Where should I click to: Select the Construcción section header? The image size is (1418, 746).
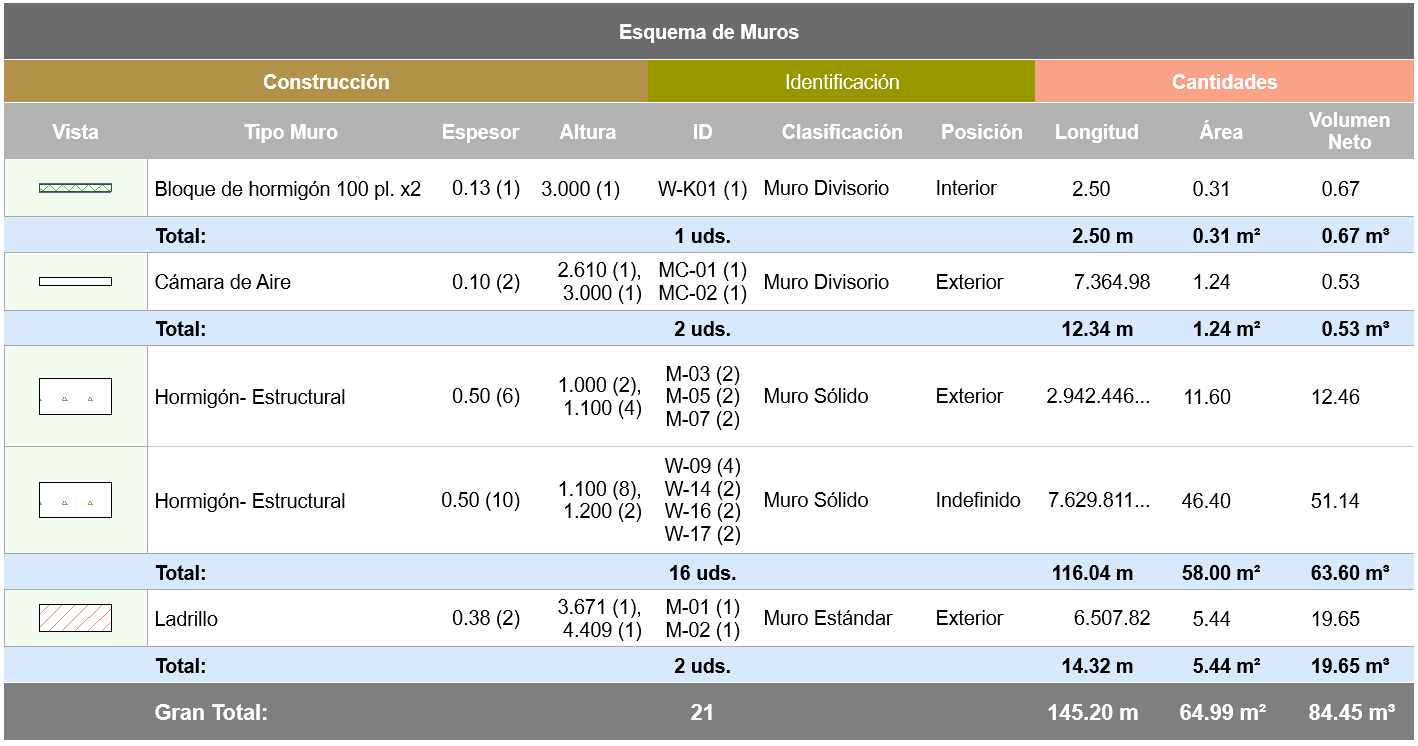click(x=325, y=81)
